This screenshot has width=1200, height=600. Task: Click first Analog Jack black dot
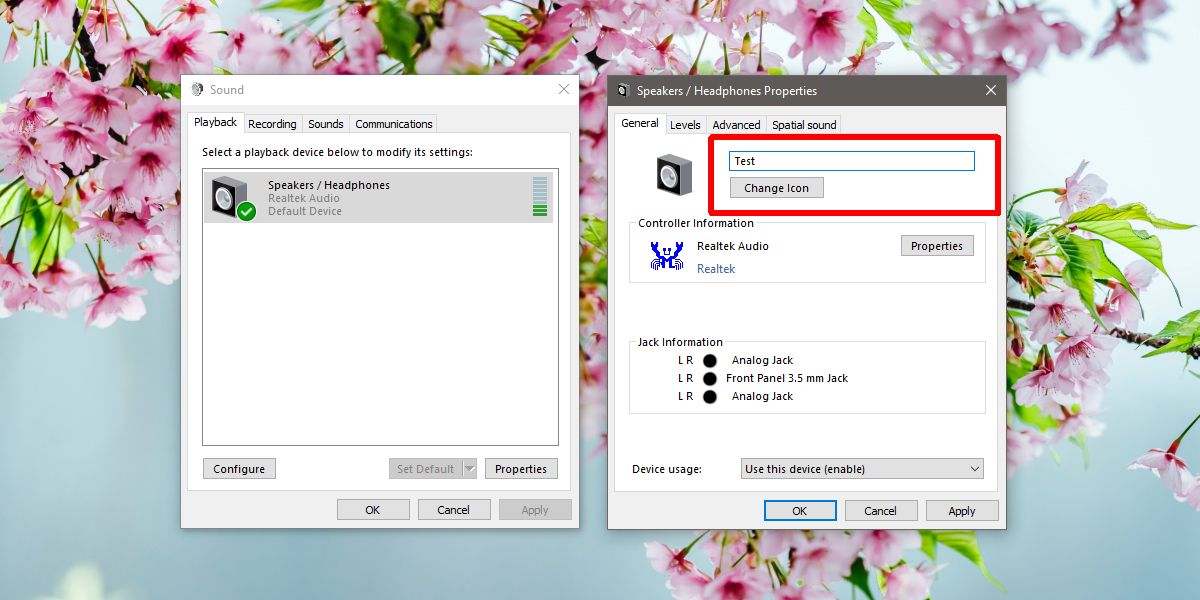[x=709, y=360]
